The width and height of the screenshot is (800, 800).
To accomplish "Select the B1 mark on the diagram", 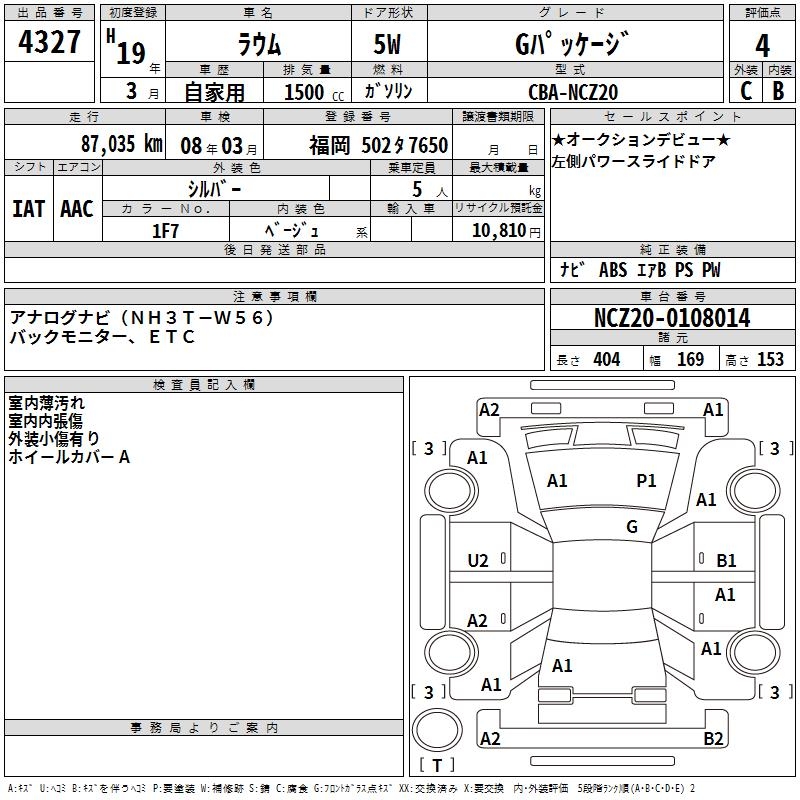I will pyautogui.click(x=726, y=561).
